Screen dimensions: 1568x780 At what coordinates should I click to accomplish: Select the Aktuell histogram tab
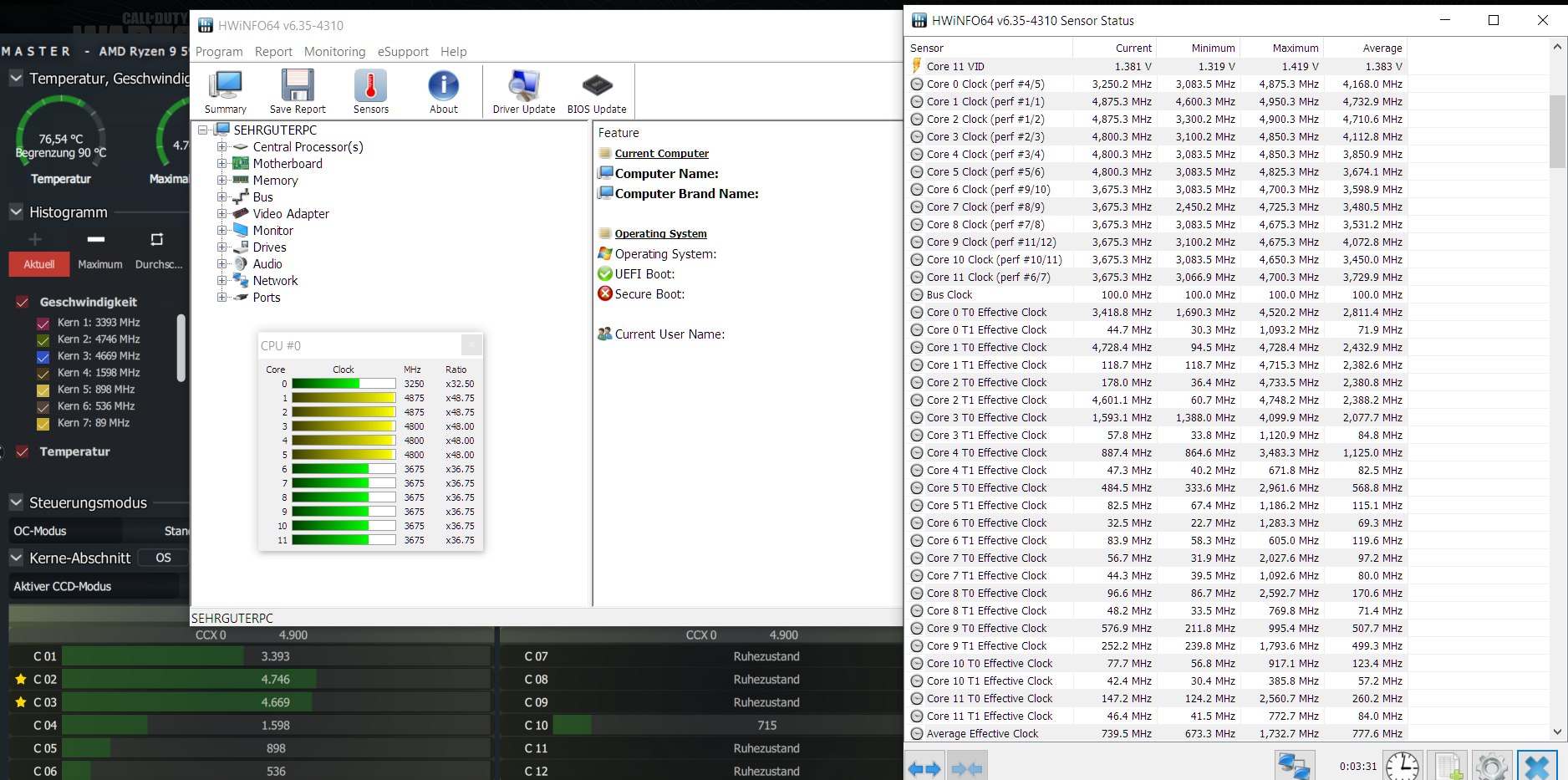coord(39,264)
